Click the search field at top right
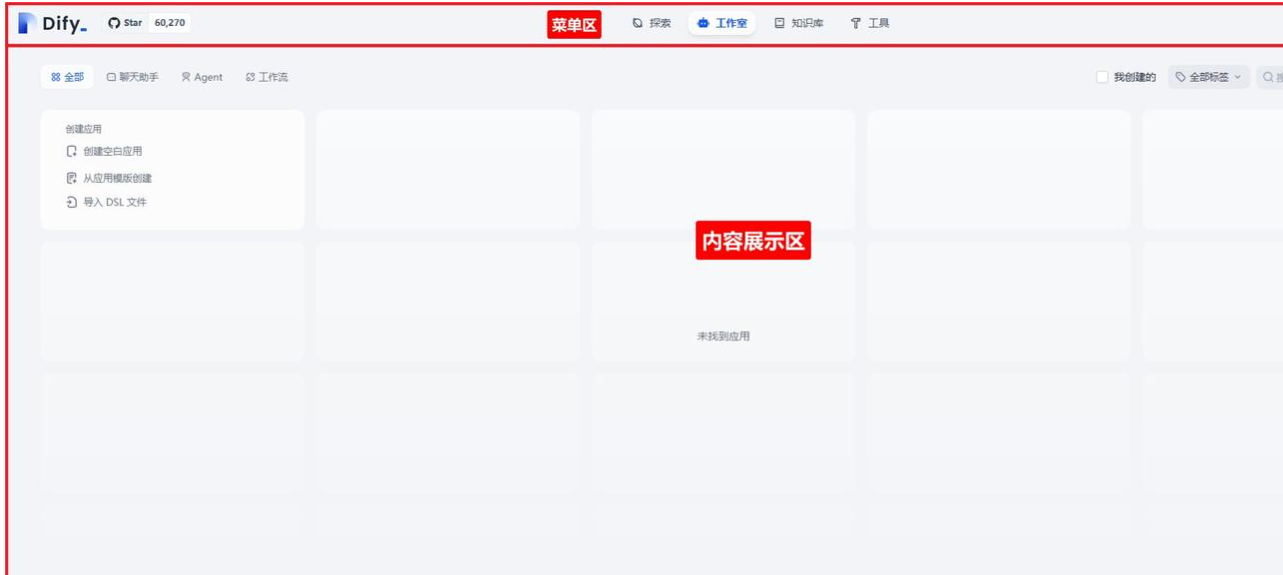This screenshot has width=1283, height=575. (1270, 77)
